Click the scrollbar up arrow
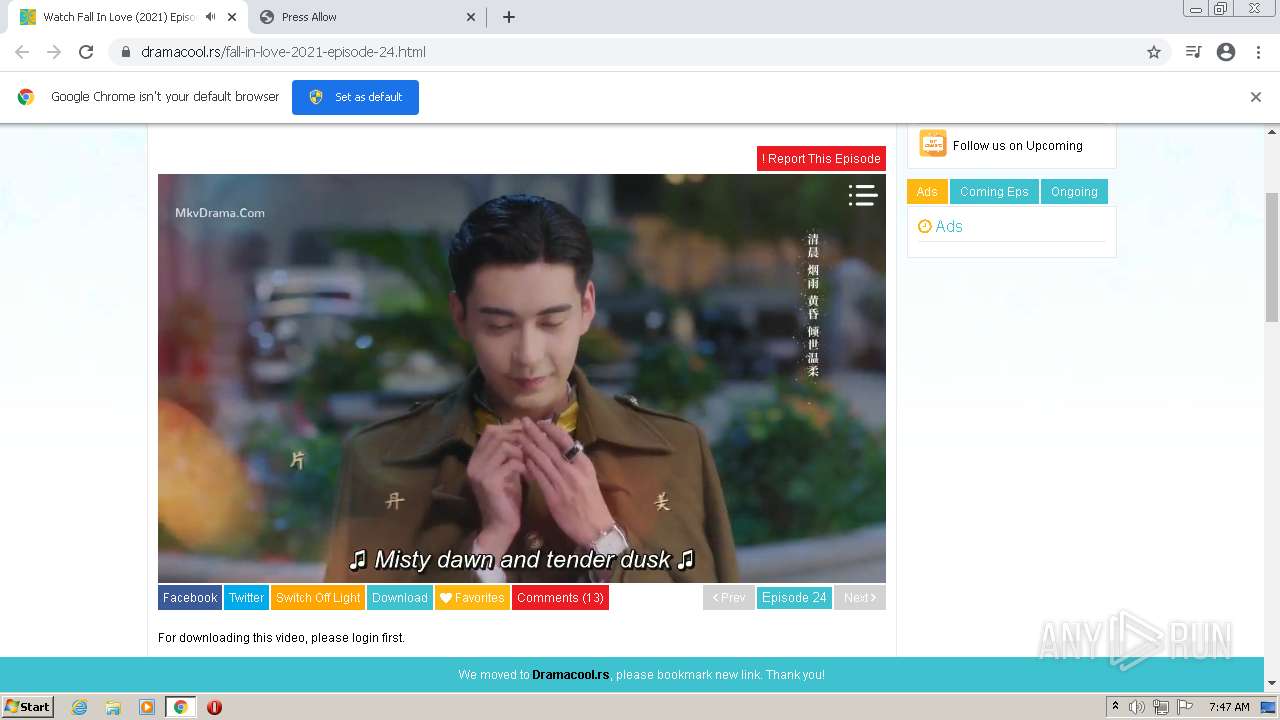This screenshot has height=720, width=1280. coord(1272,131)
